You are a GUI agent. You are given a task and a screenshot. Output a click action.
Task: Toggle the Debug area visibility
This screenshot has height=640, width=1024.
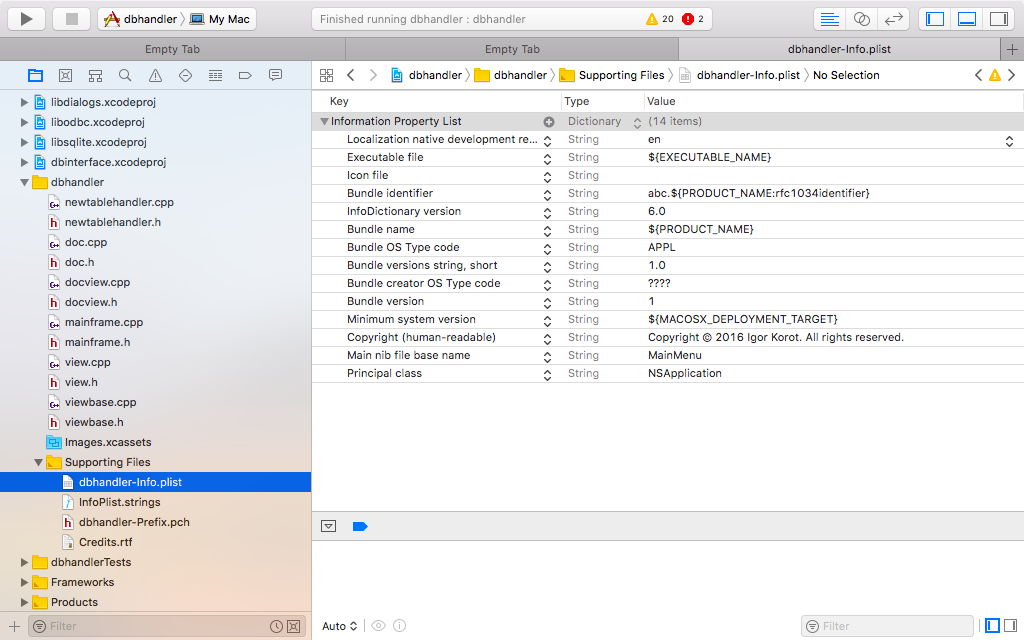coord(967,19)
